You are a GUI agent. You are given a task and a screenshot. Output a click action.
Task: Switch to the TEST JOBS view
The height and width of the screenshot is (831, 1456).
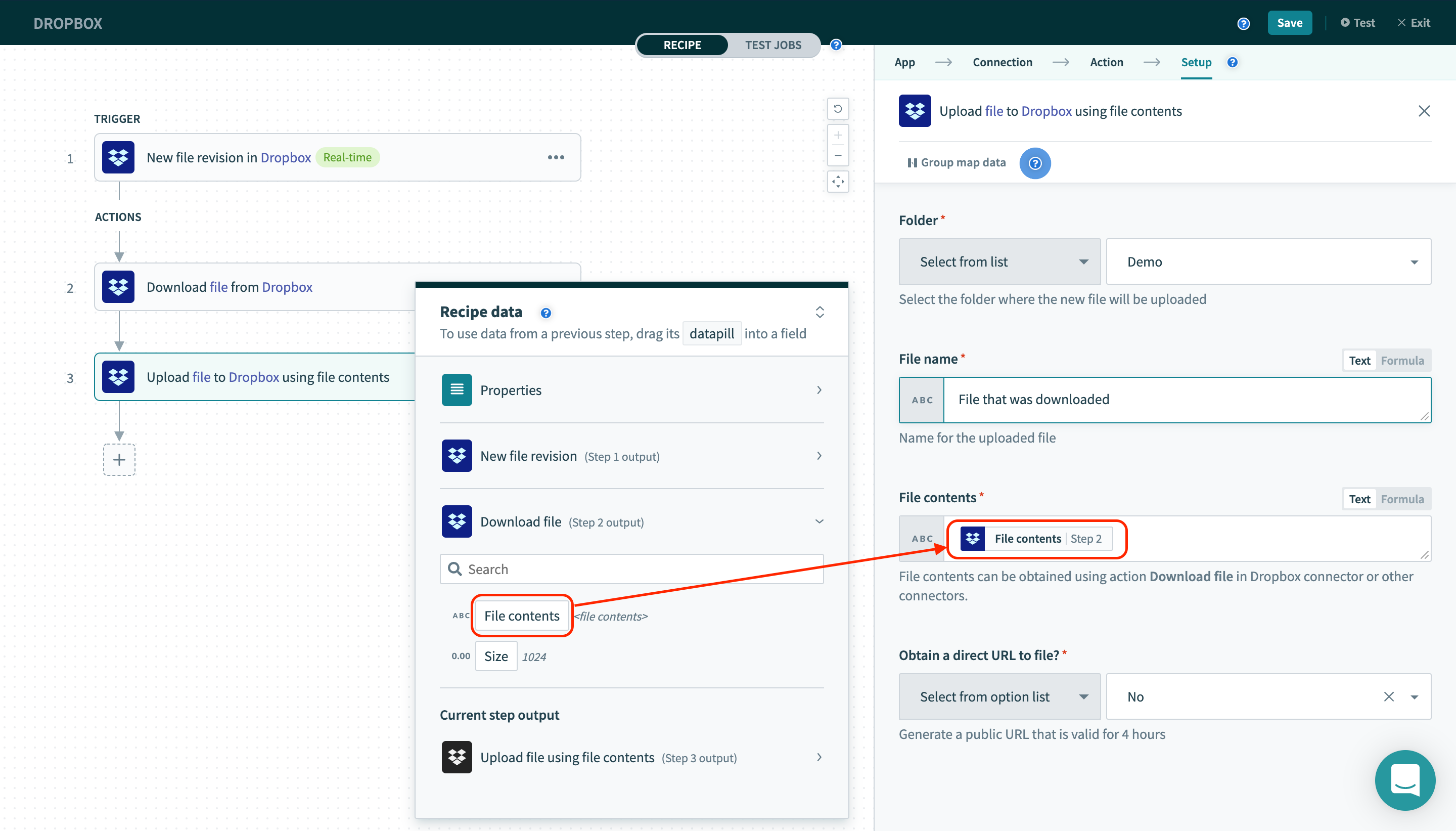773,45
